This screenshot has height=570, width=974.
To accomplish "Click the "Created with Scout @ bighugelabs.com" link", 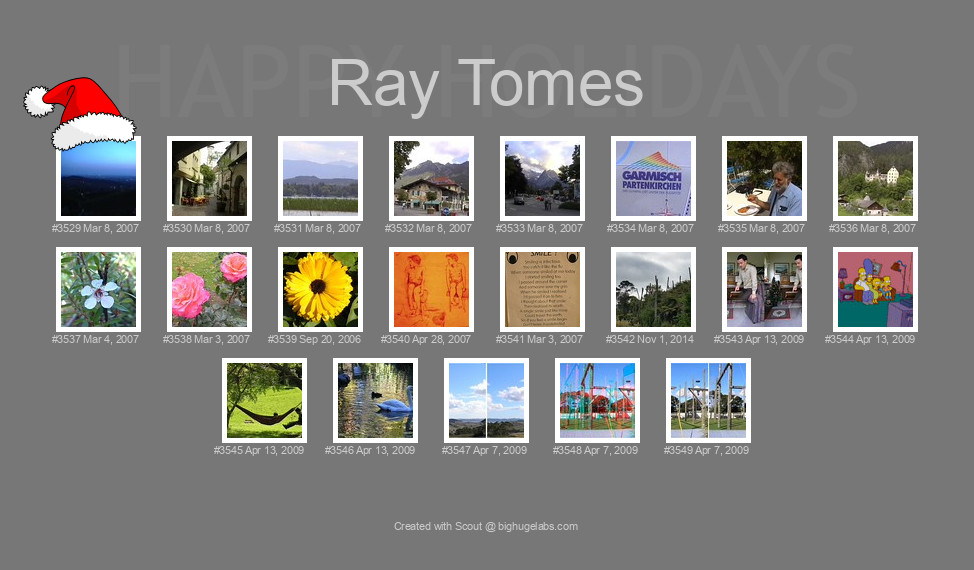I will tap(486, 526).
